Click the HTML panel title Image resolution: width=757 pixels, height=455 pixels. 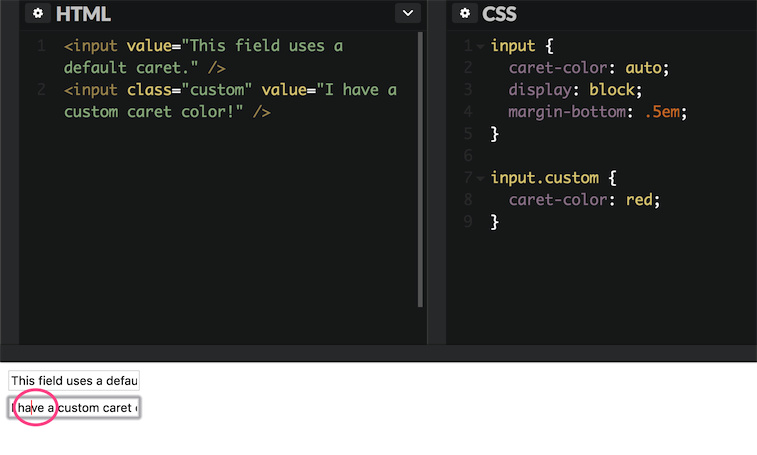(x=83, y=14)
